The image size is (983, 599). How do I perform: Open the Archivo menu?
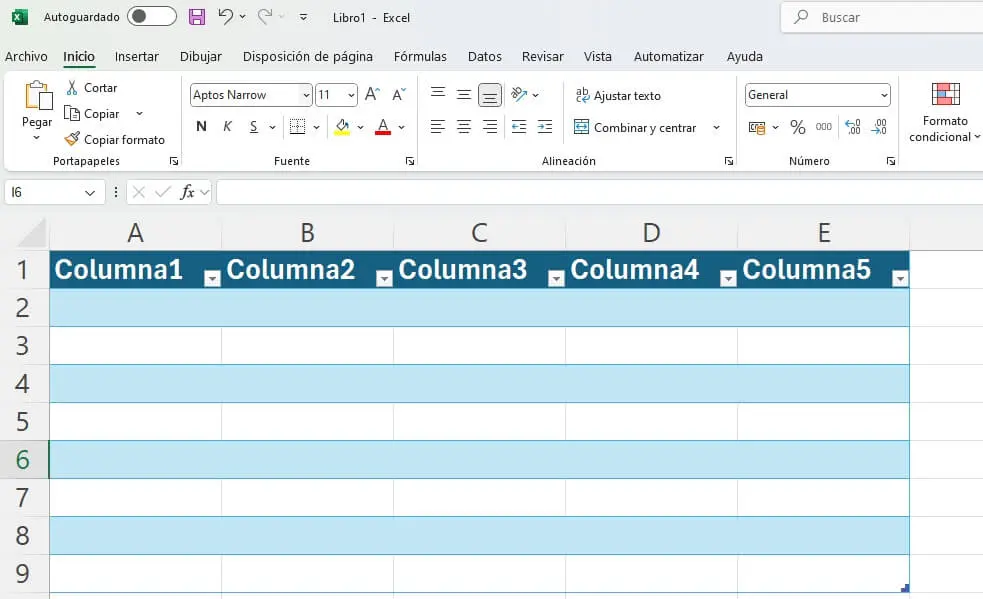pos(26,56)
